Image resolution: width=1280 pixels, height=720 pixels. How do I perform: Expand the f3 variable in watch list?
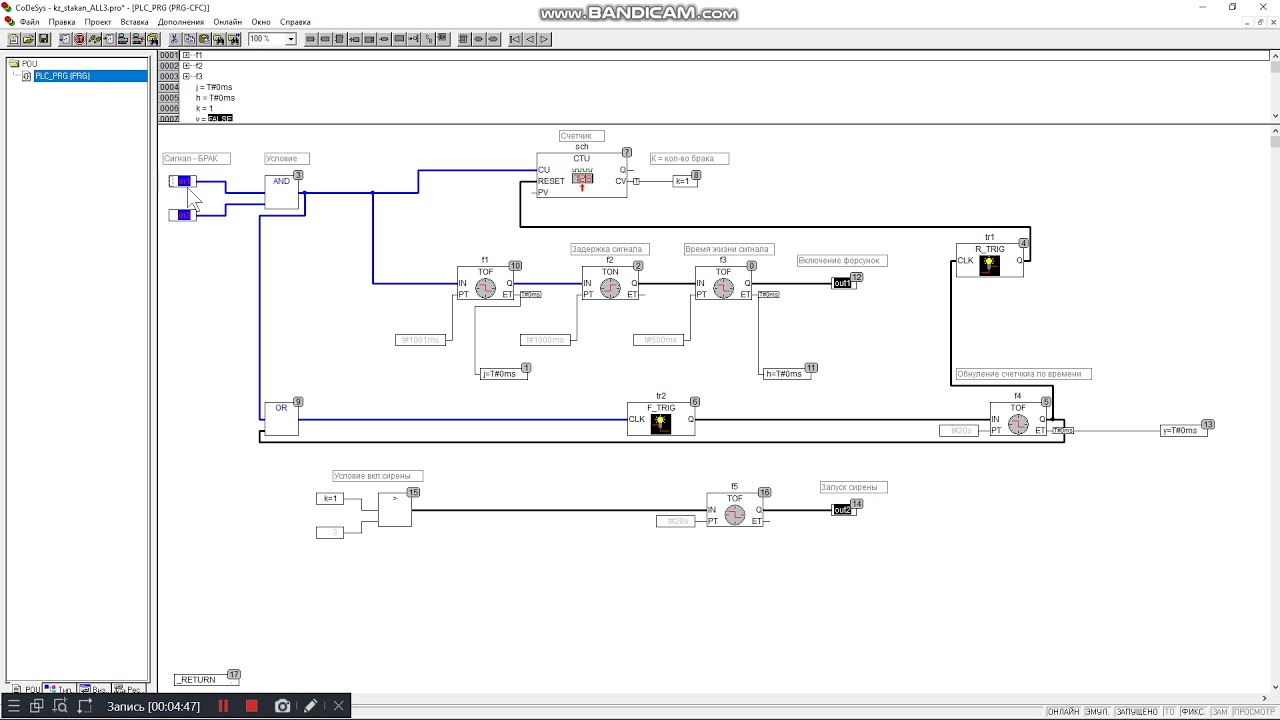186,76
